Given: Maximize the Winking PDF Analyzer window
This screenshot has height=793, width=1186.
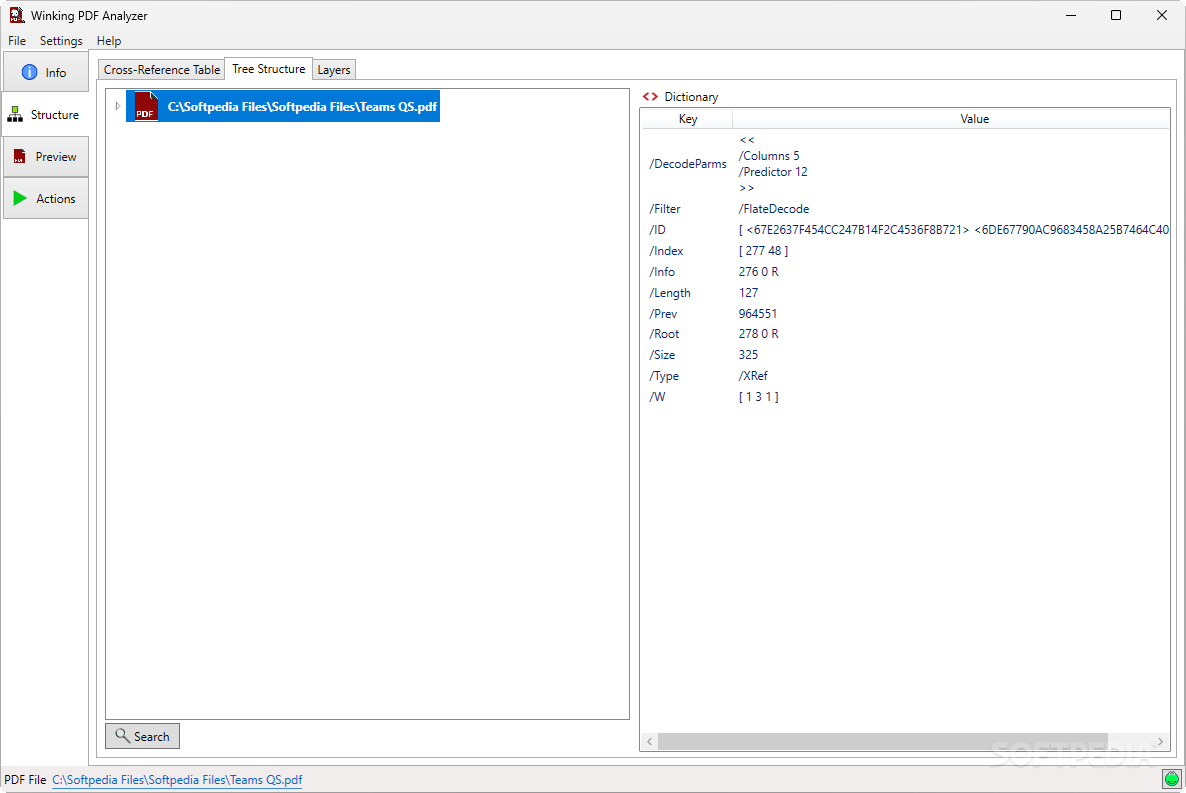Looking at the screenshot, I should [x=1116, y=15].
